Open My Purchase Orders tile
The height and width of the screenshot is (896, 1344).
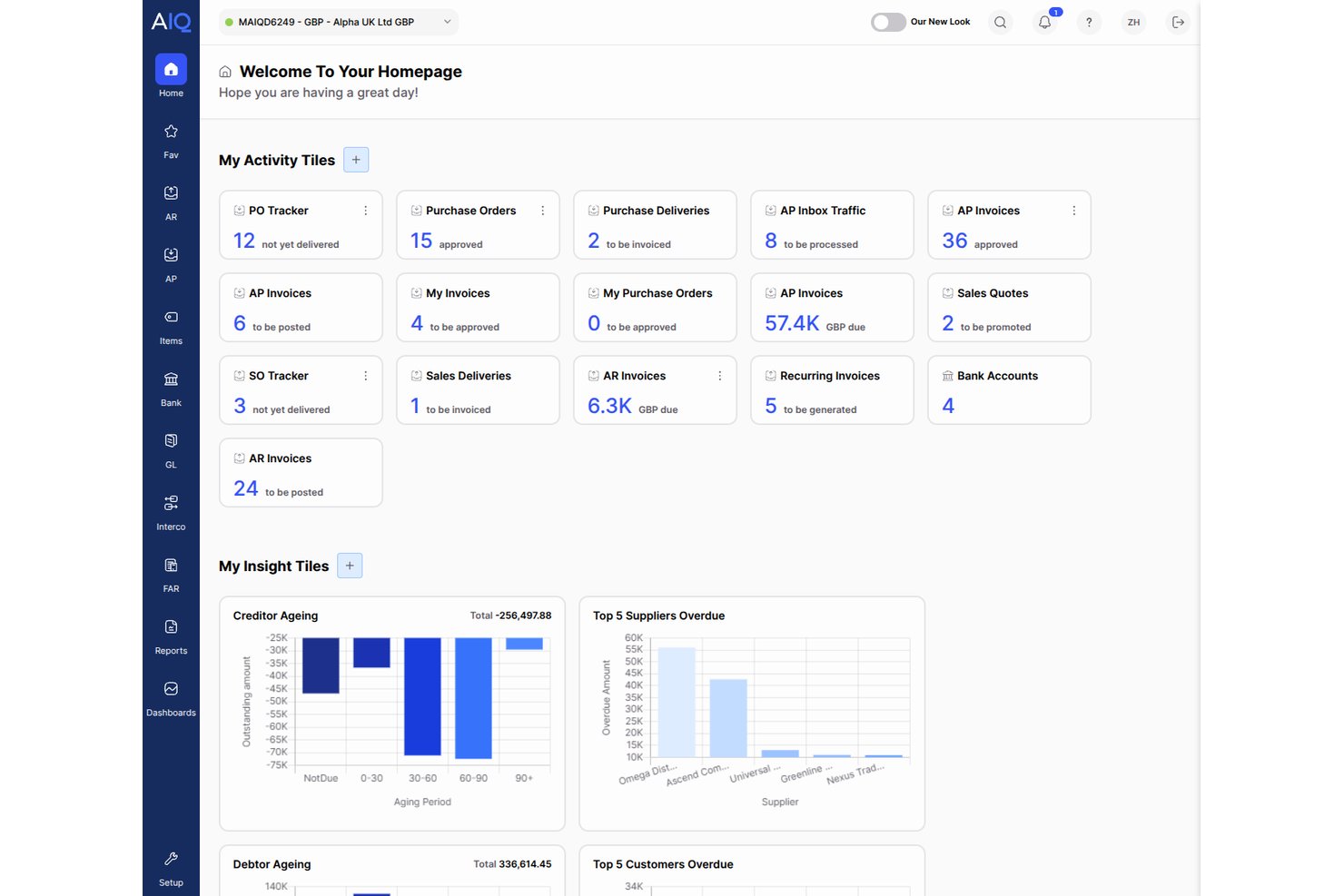click(x=655, y=308)
